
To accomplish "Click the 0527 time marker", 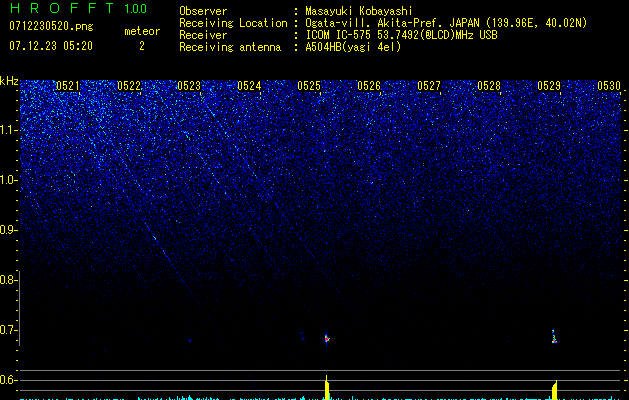I will [x=429, y=86].
